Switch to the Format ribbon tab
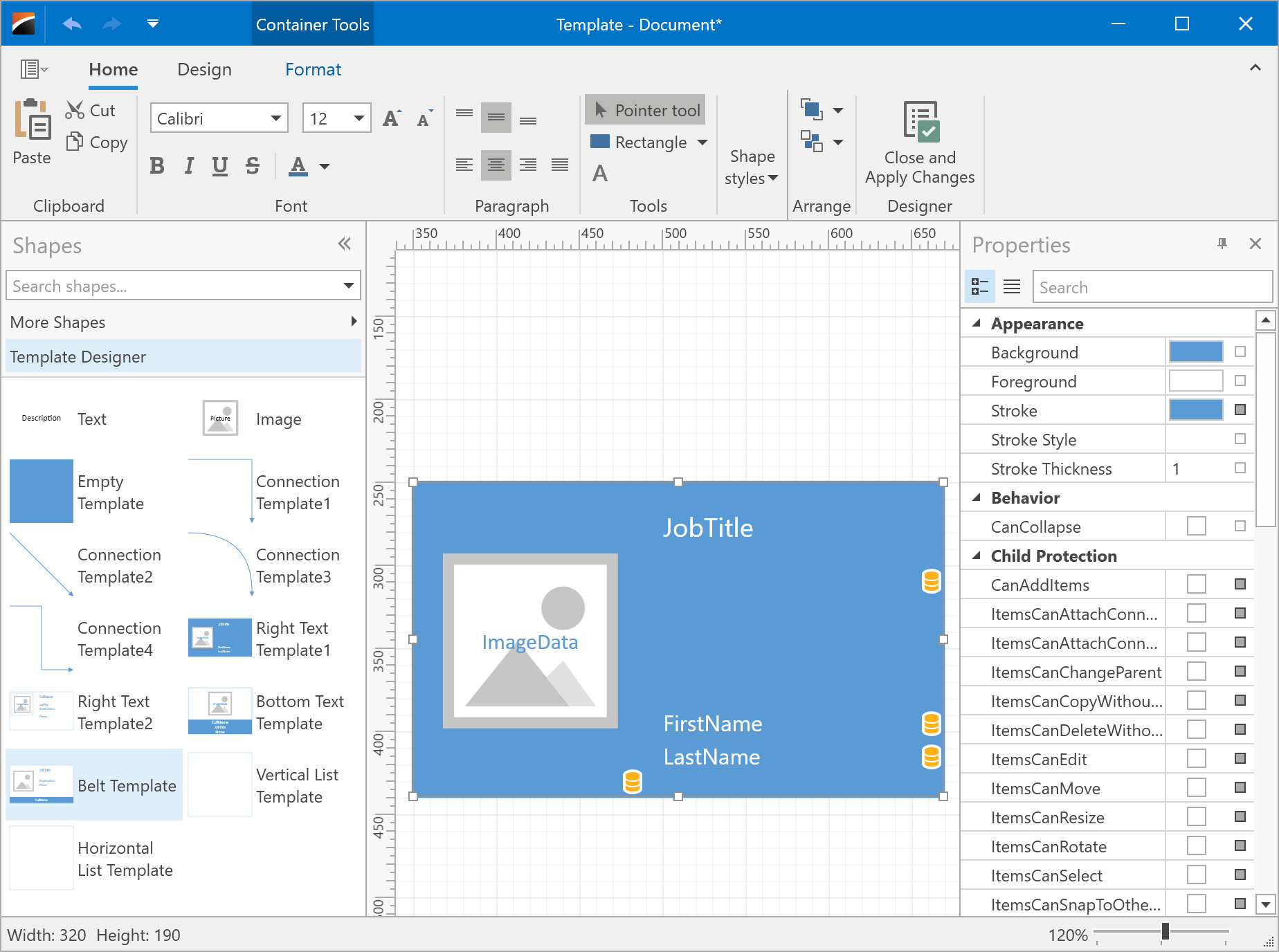The width and height of the screenshot is (1279, 952). click(314, 70)
